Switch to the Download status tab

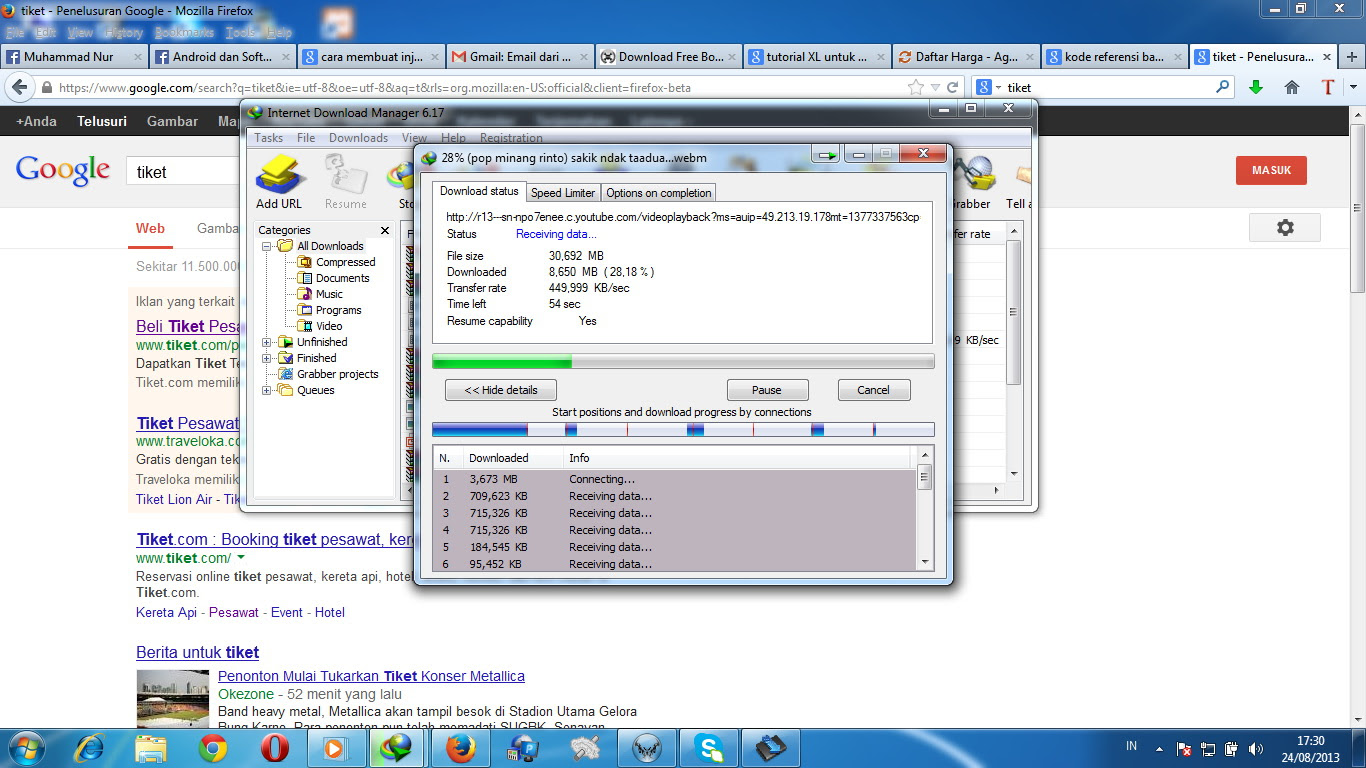[479, 191]
